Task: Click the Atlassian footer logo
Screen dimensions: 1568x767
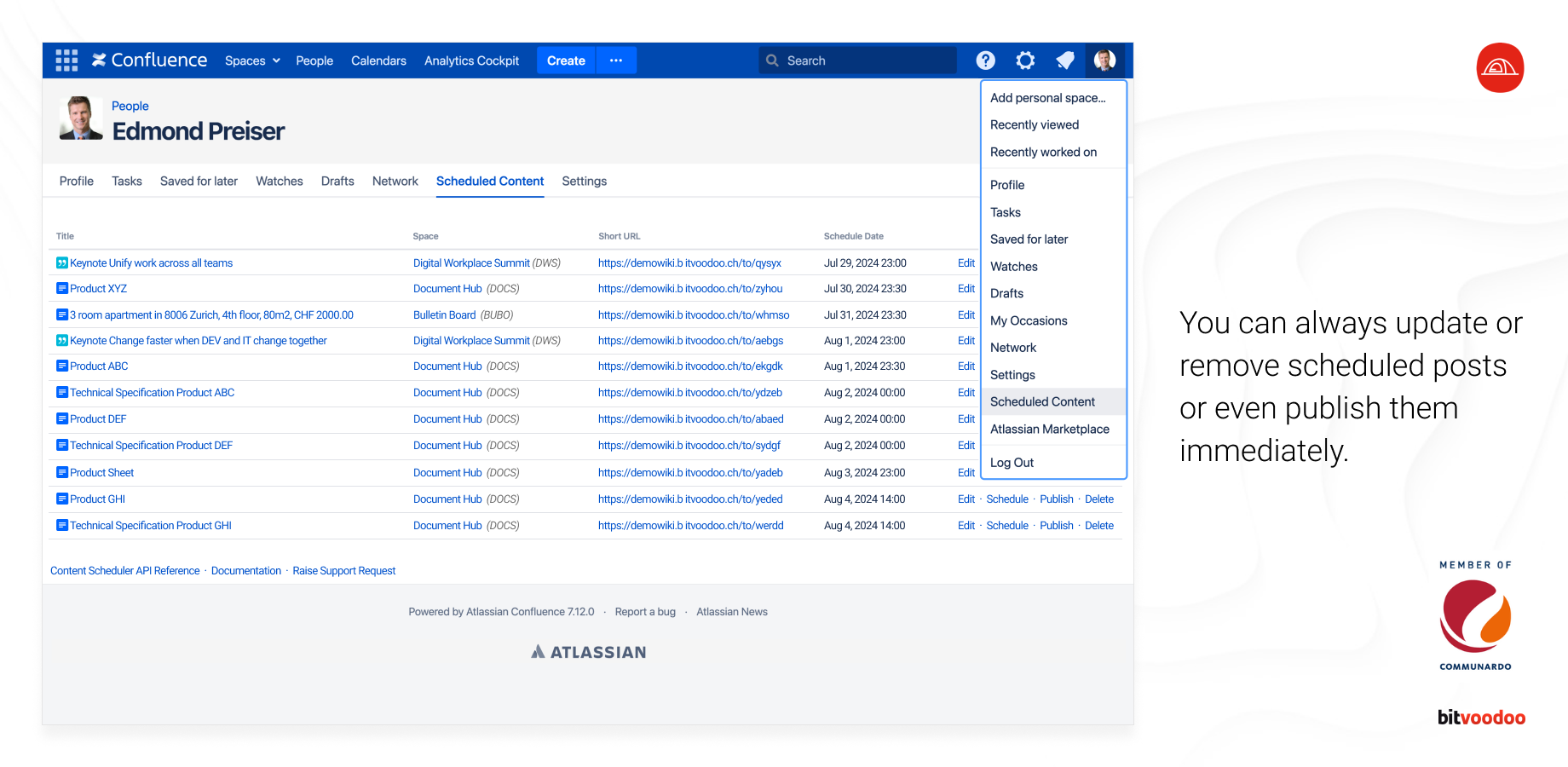Action: [589, 652]
